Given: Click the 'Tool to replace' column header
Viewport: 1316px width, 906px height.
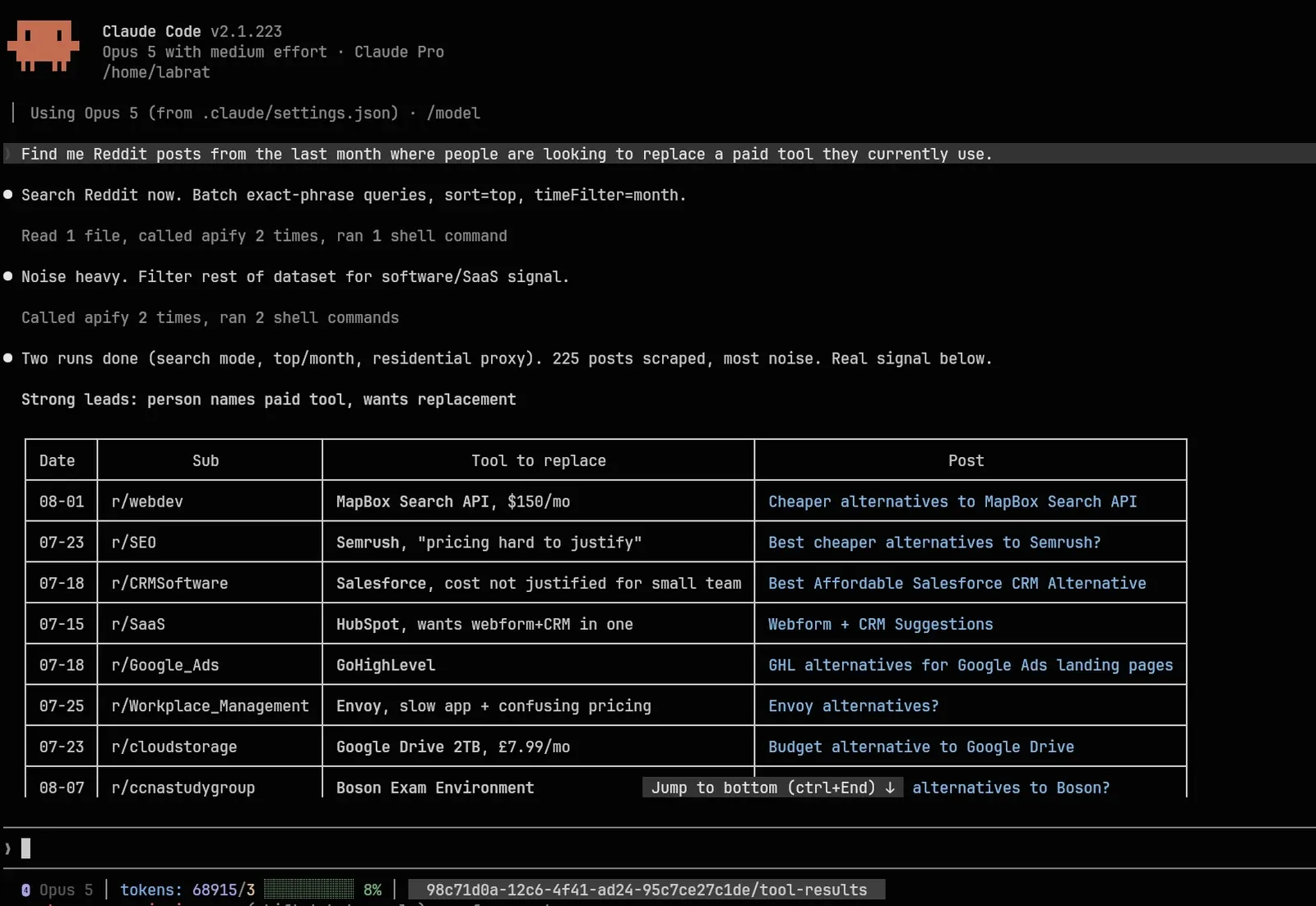Looking at the screenshot, I should (x=539, y=460).
